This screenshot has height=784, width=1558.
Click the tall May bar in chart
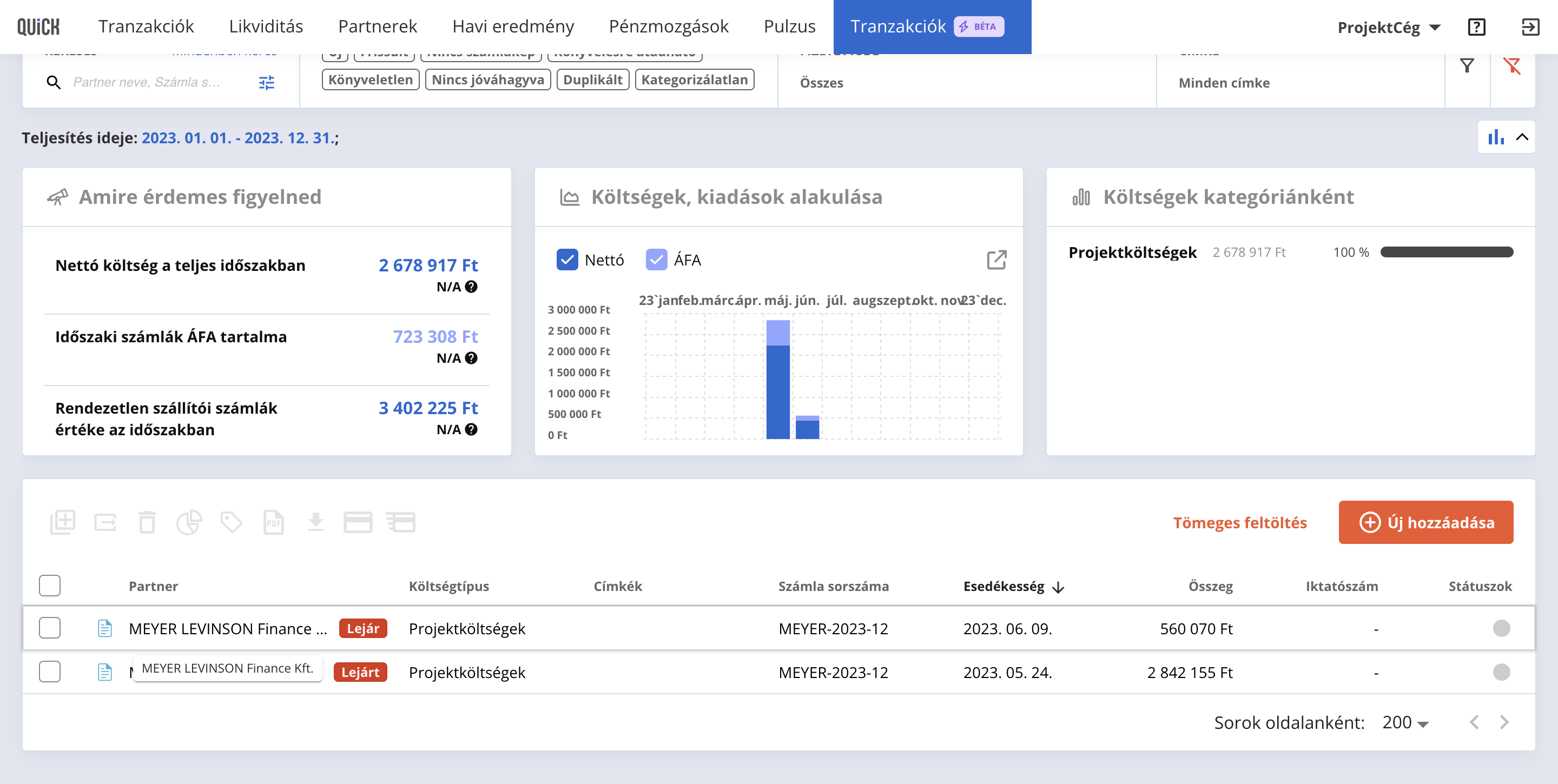(778, 380)
